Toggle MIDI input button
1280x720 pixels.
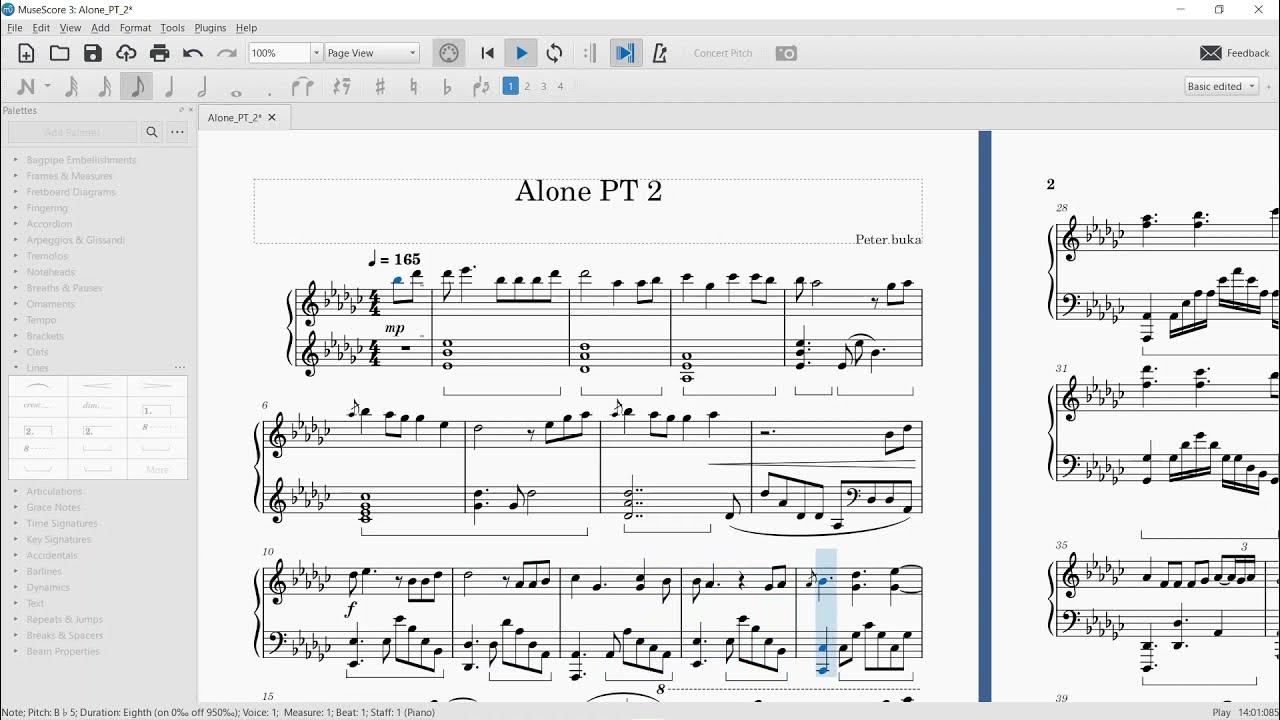(x=449, y=53)
